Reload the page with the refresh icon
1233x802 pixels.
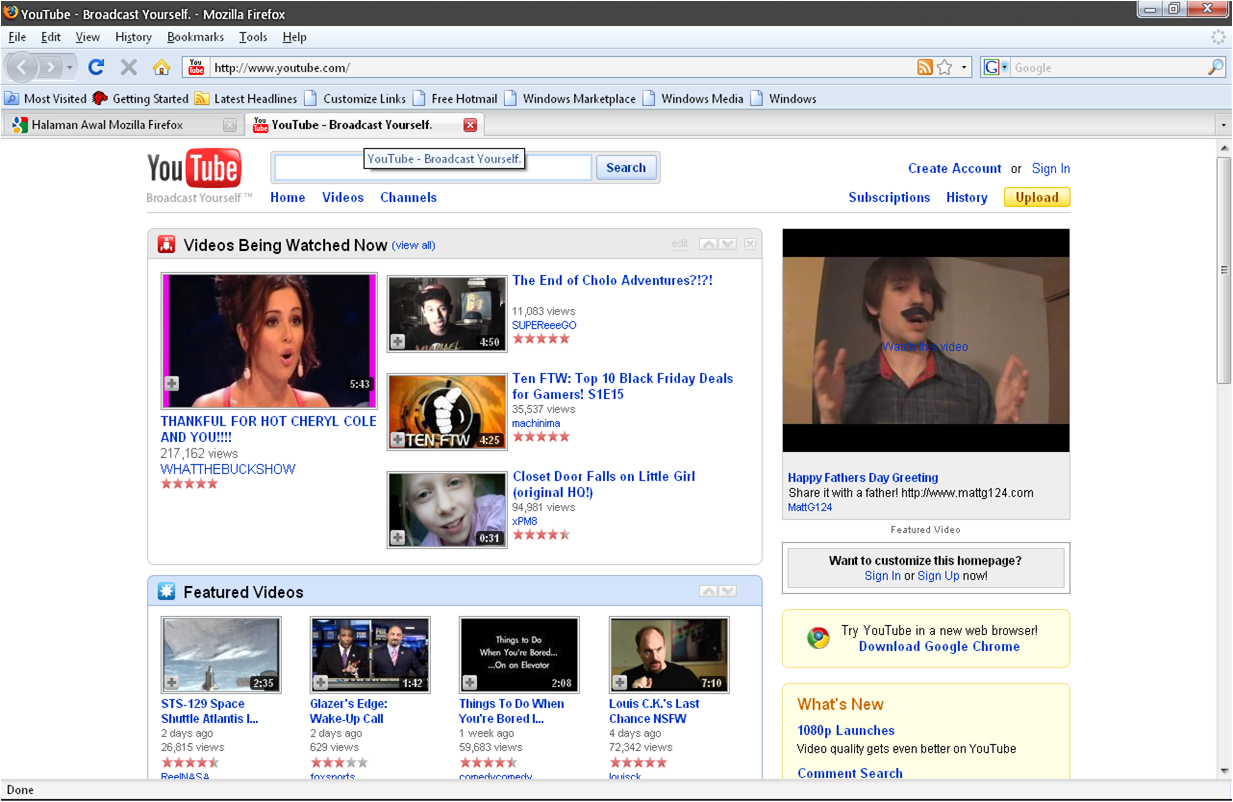coord(96,67)
